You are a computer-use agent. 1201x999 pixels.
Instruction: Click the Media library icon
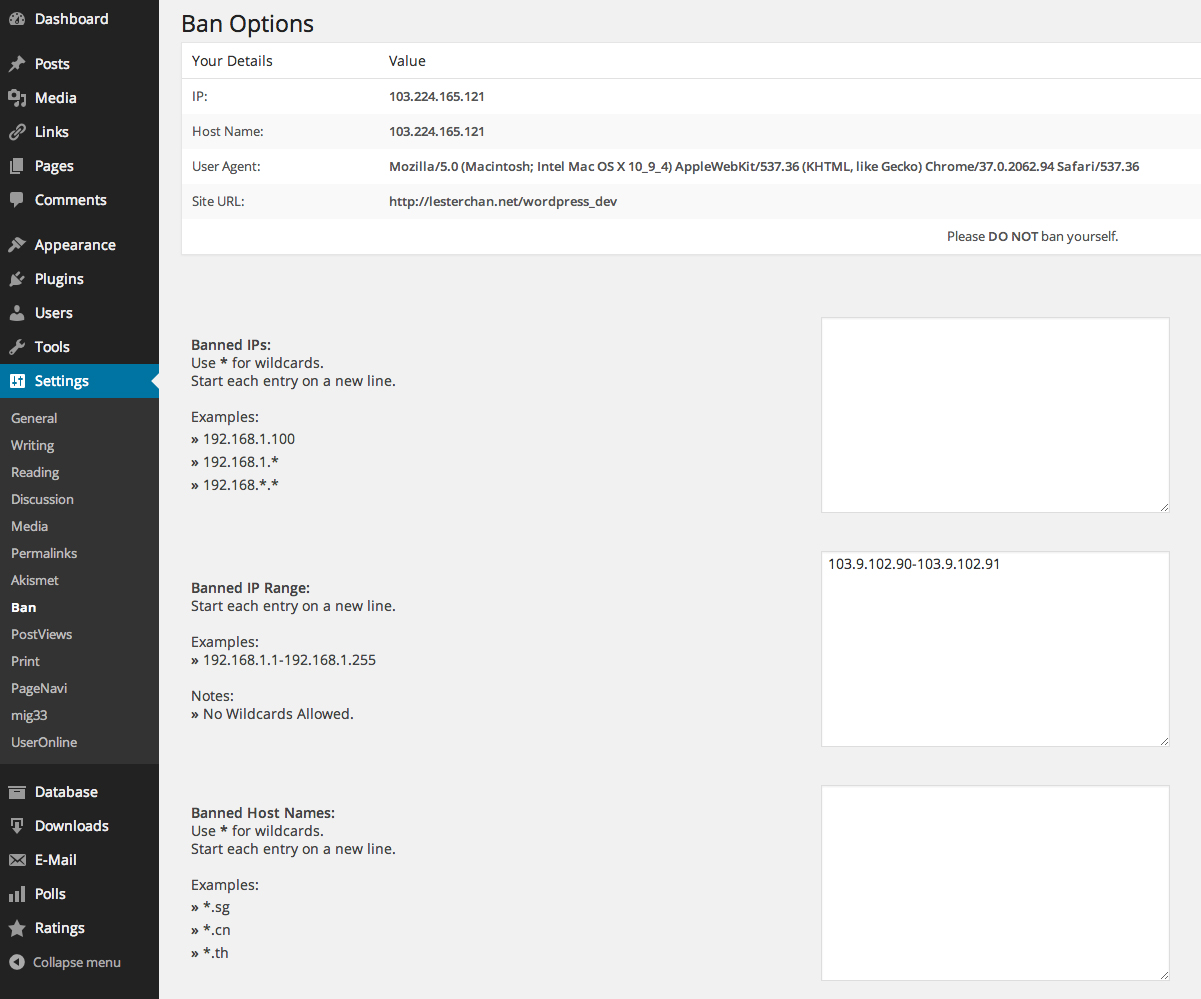[x=17, y=98]
